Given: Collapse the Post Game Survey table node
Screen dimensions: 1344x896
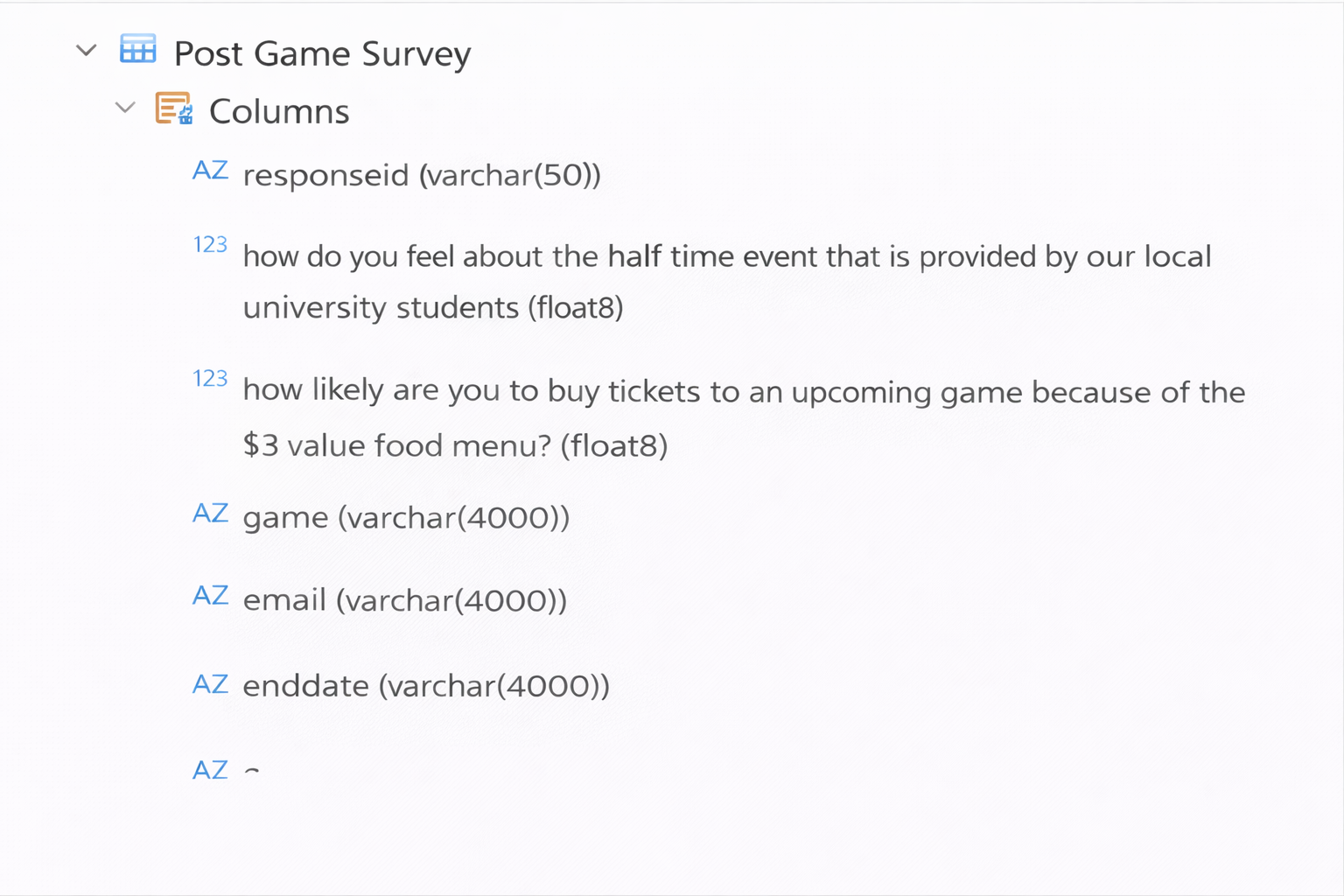Looking at the screenshot, I should [x=86, y=51].
